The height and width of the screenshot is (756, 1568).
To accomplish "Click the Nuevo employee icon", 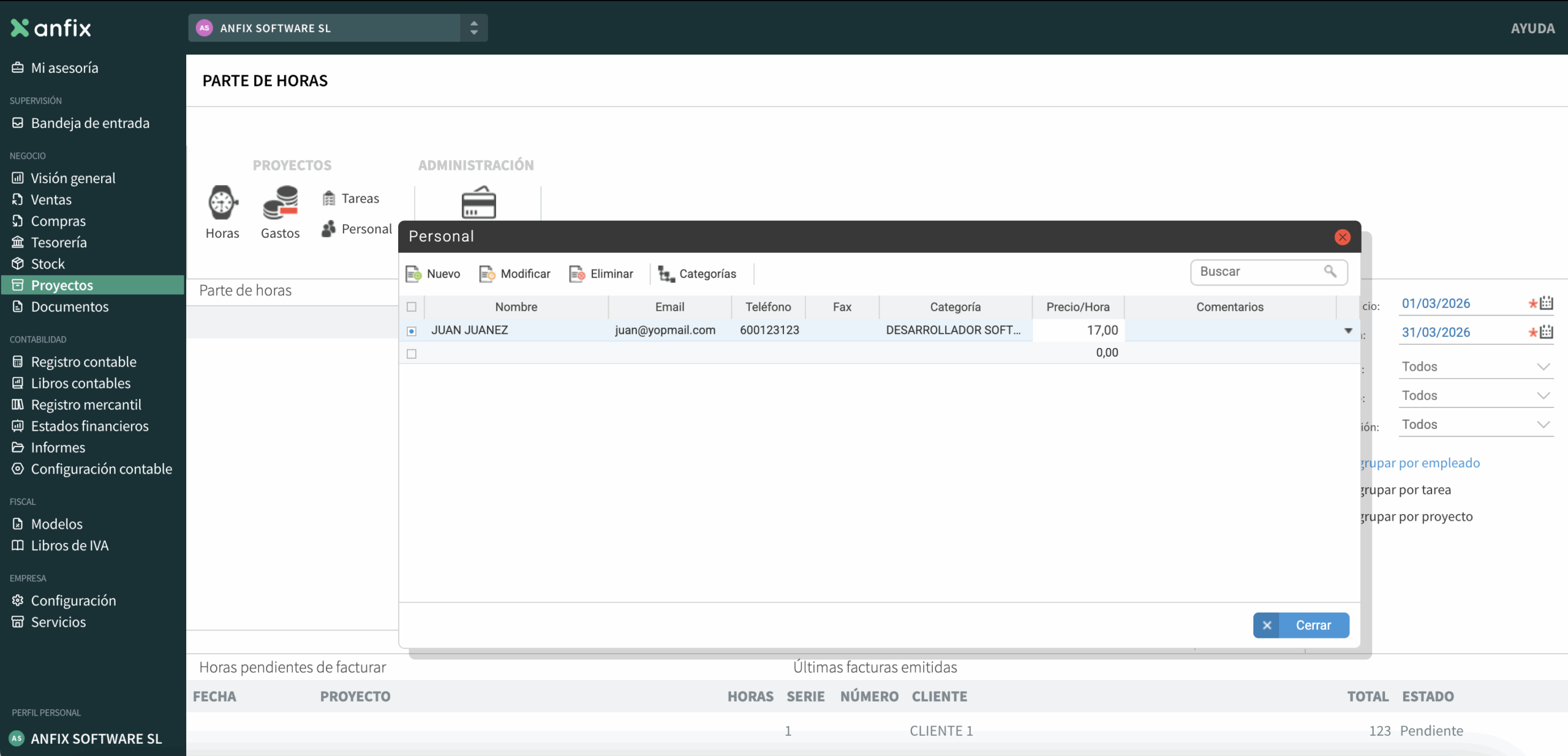I will 414,274.
